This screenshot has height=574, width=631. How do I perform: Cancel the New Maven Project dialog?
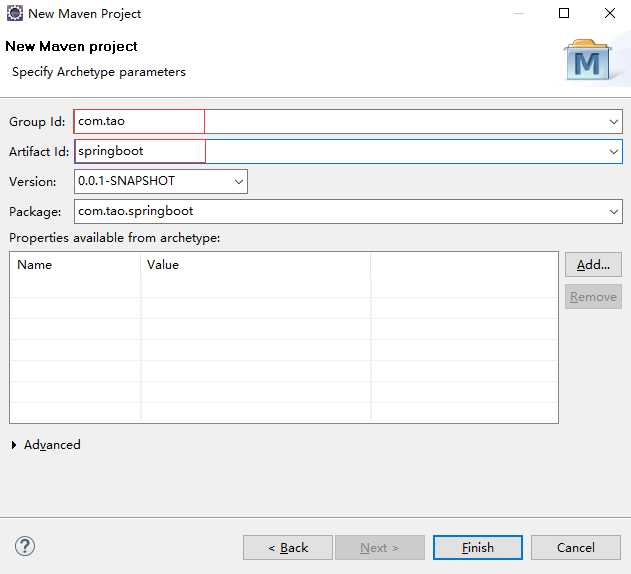coord(576,547)
